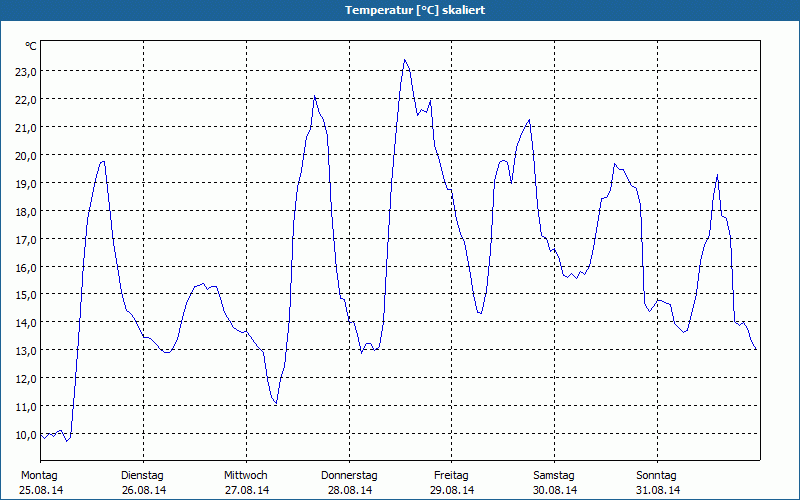This screenshot has width=800, height=500.
Task: Click the 23,0 y-axis label
Action: (25, 72)
